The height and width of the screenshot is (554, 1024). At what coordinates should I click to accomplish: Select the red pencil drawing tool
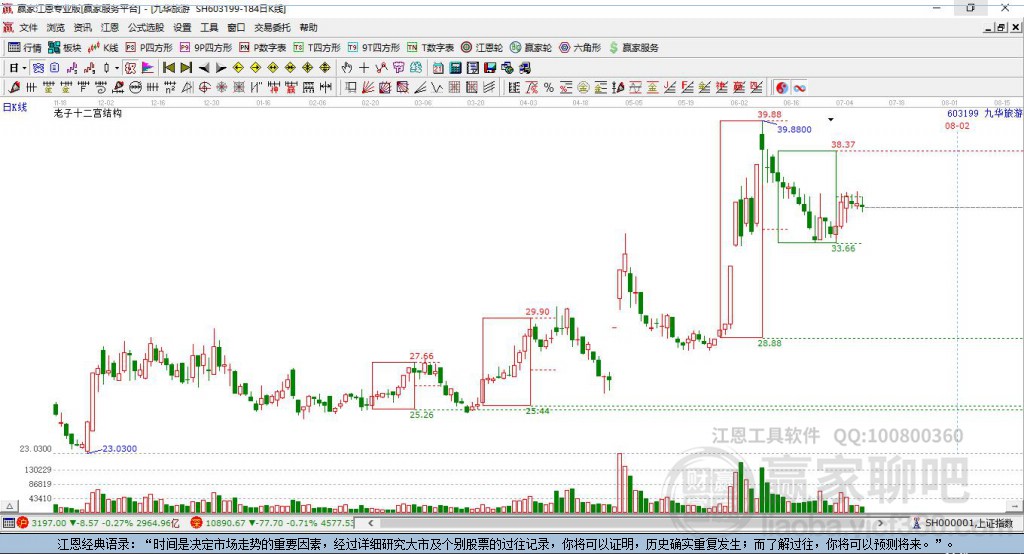14,88
